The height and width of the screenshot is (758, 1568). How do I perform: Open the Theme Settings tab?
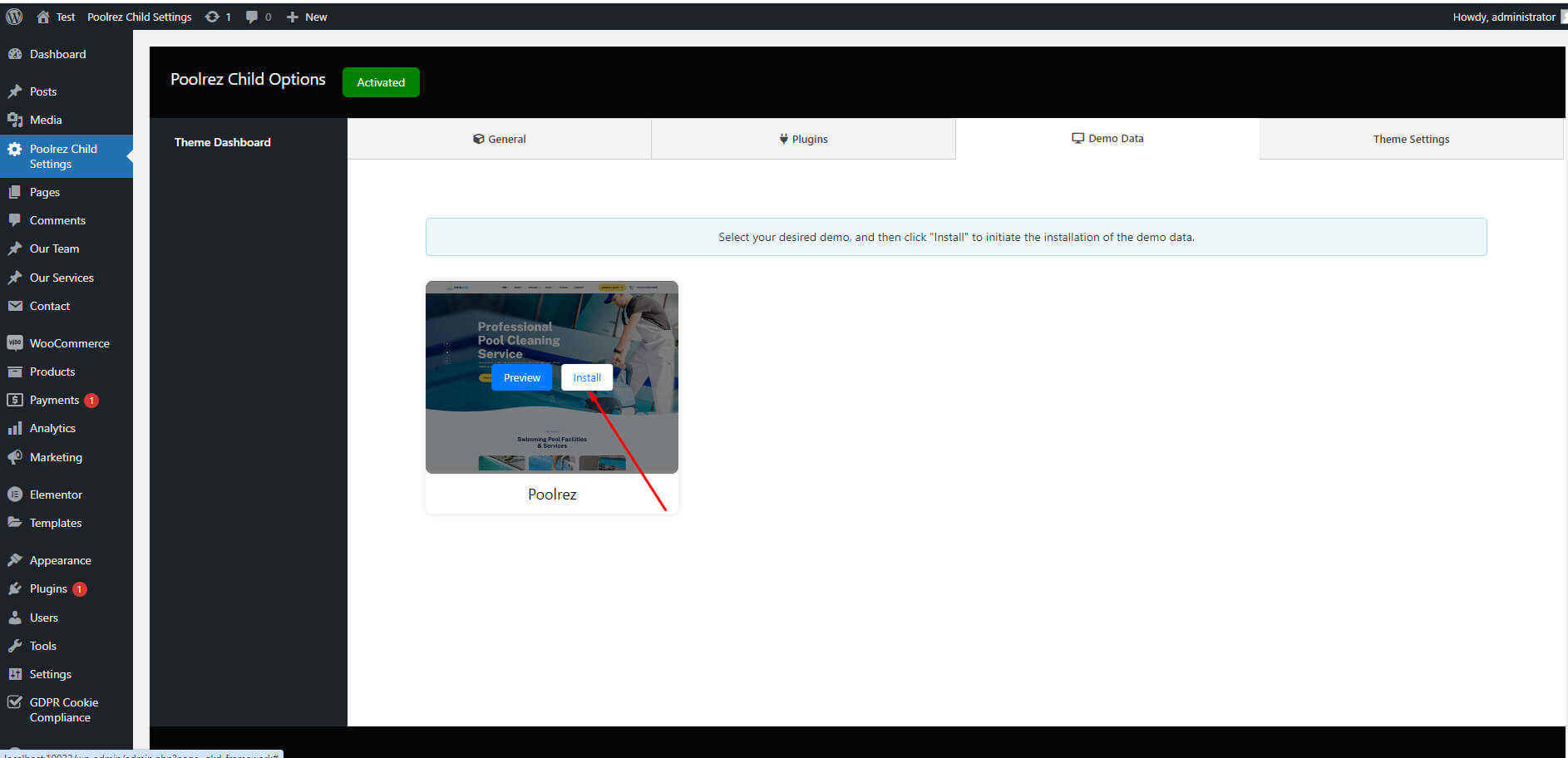click(x=1411, y=139)
